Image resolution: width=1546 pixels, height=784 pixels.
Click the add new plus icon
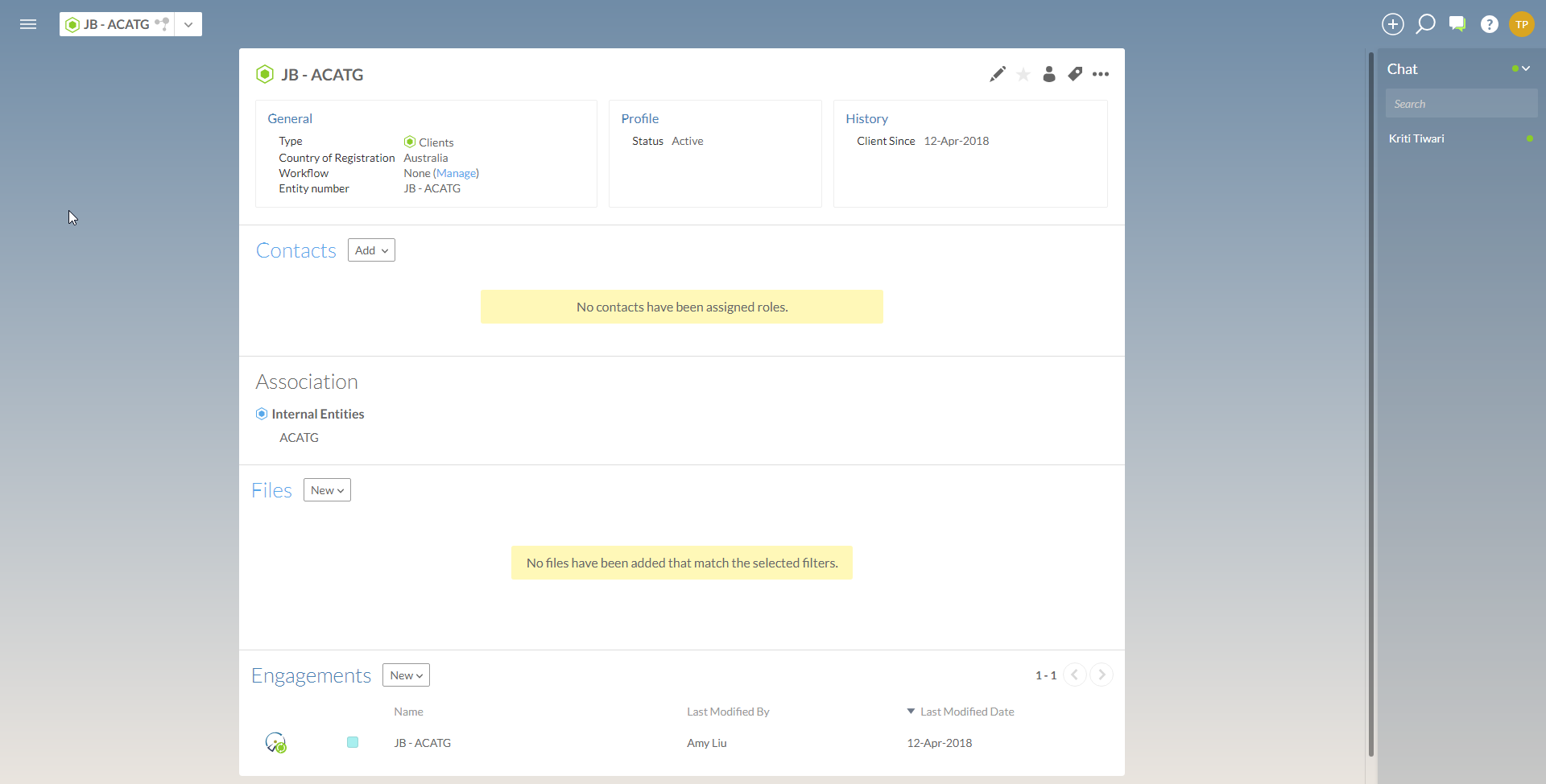pyautogui.click(x=1393, y=24)
